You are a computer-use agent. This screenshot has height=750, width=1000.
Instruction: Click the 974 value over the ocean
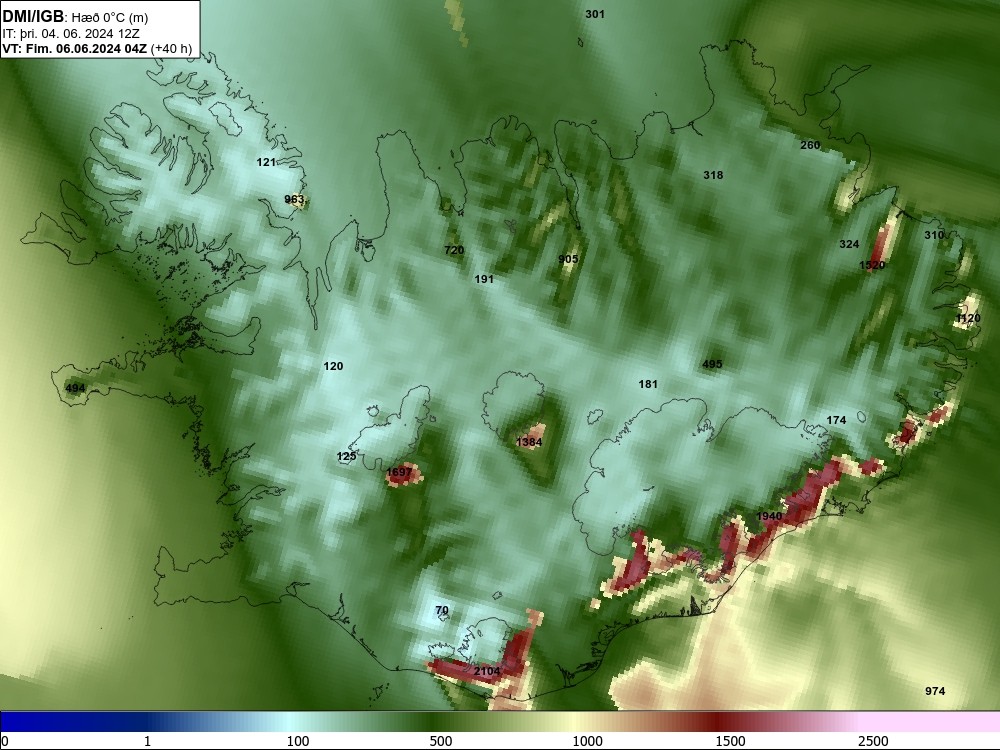pyautogui.click(x=935, y=691)
